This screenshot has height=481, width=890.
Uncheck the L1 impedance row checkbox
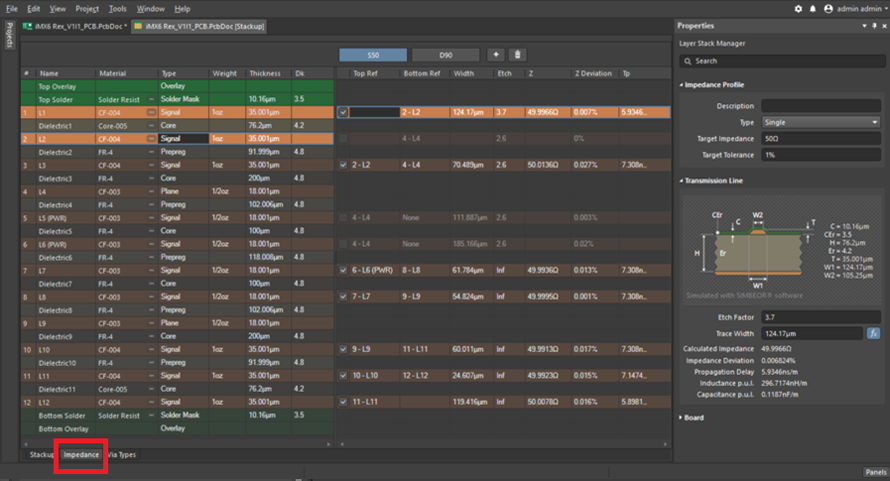coord(343,113)
